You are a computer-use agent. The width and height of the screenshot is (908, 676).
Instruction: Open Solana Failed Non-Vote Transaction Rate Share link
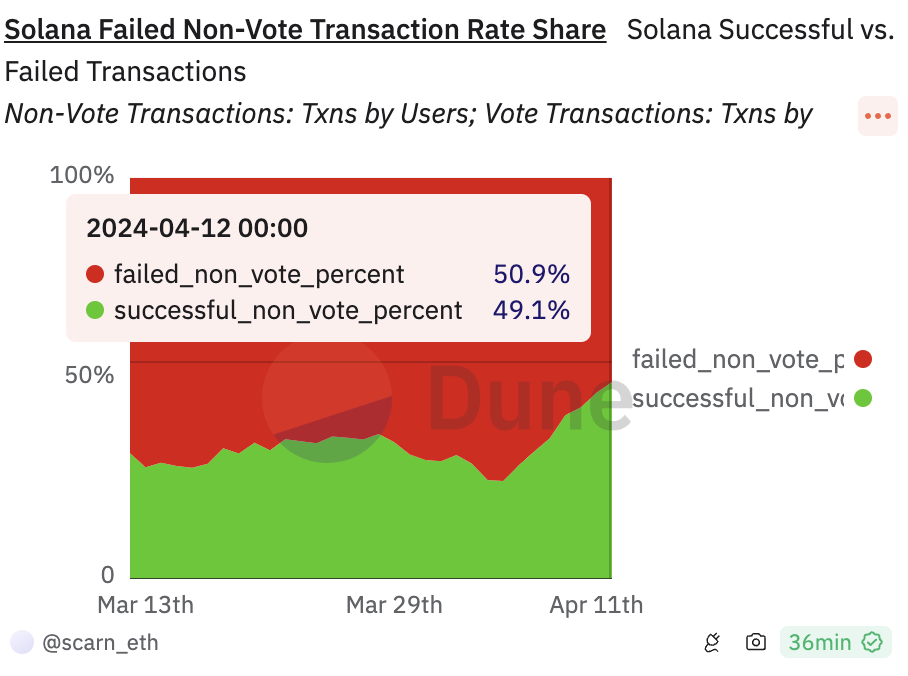[x=305, y=30]
